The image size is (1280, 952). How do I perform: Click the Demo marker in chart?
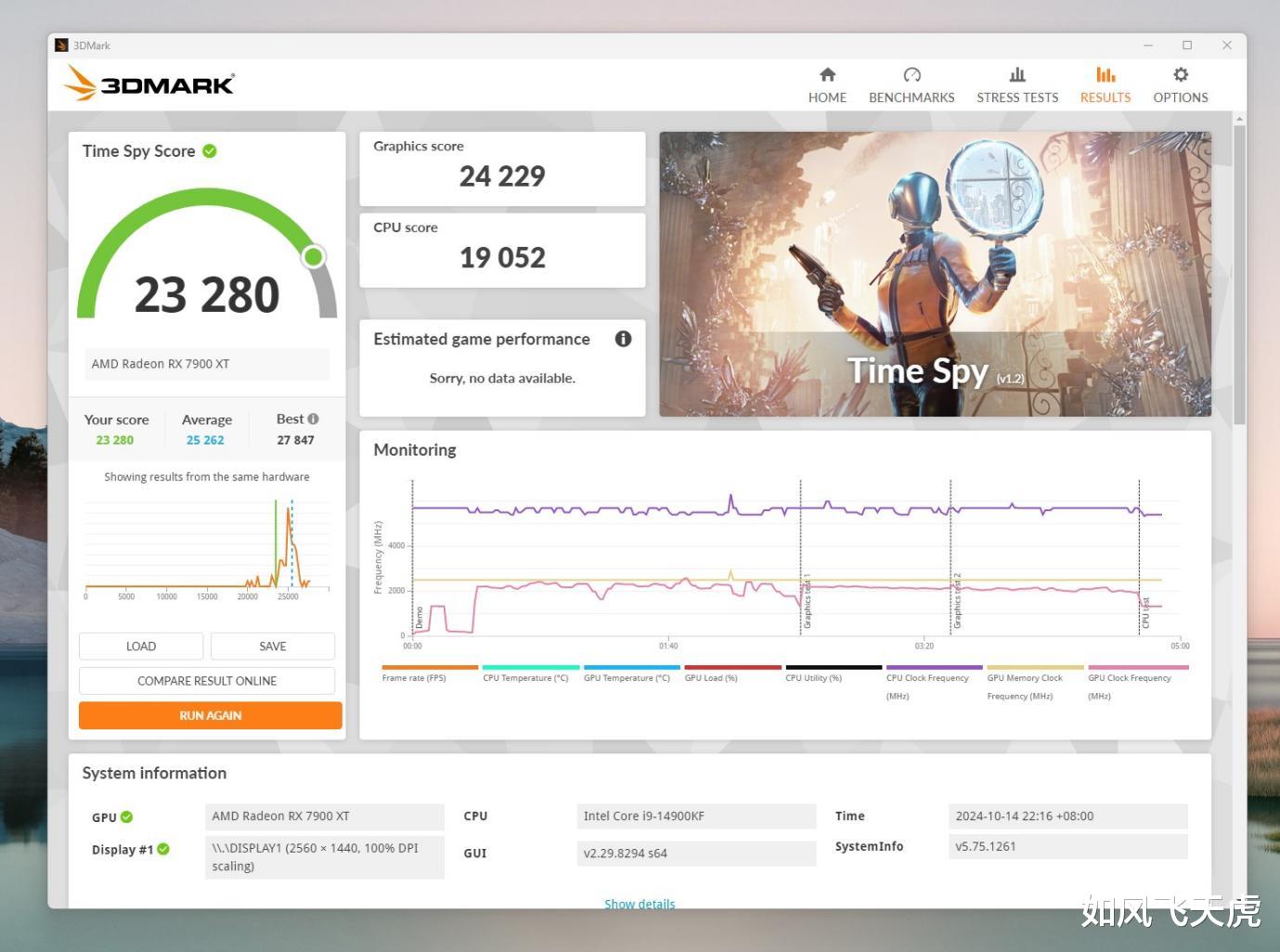pyautogui.click(x=420, y=617)
